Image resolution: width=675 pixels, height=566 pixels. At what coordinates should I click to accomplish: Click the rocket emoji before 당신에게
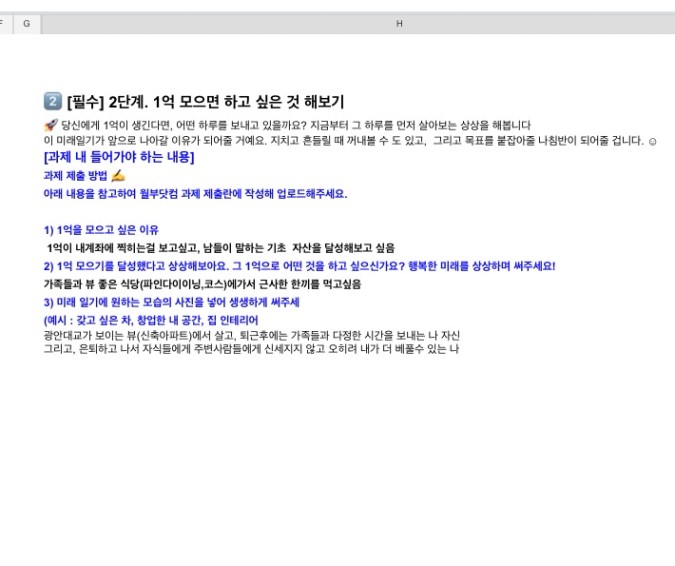click(51, 125)
